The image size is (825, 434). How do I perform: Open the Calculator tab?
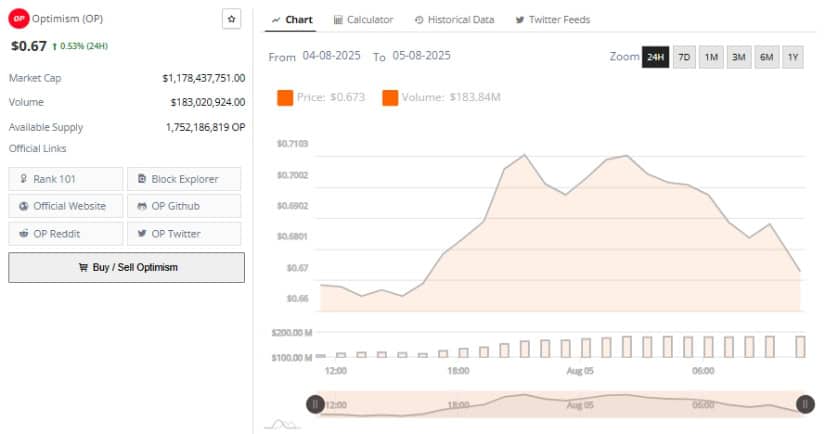point(363,20)
